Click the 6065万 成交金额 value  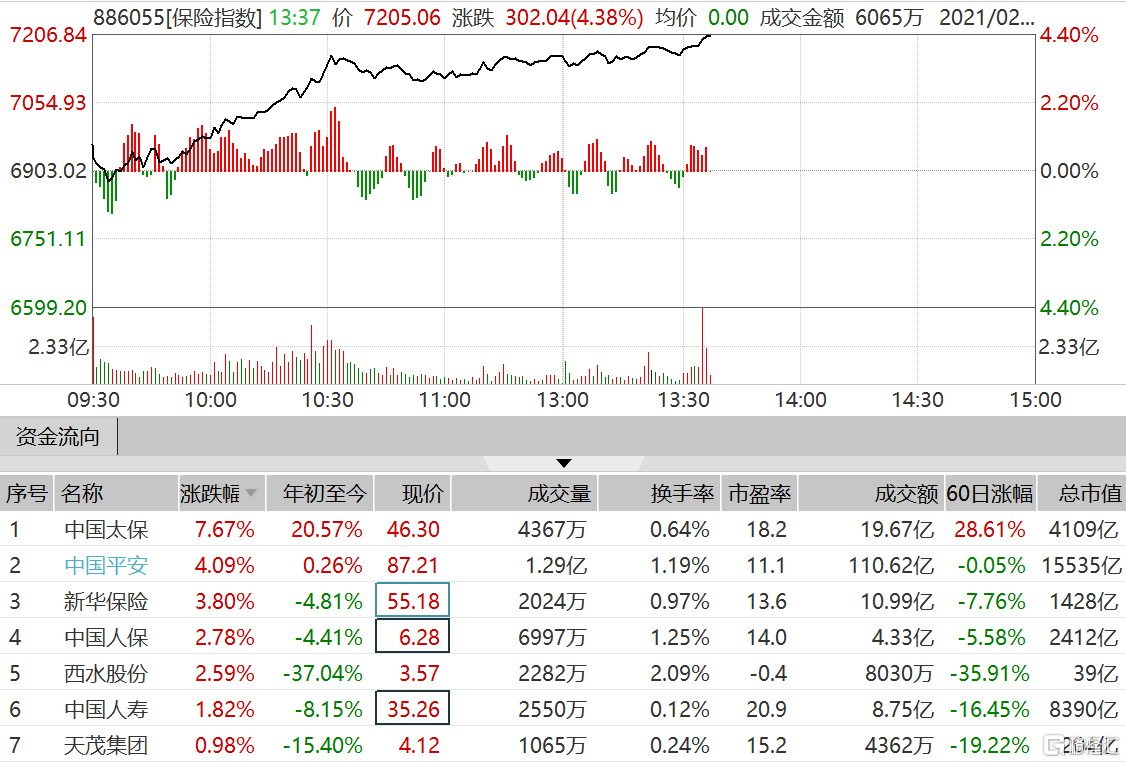pyautogui.click(x=889, y=17)
